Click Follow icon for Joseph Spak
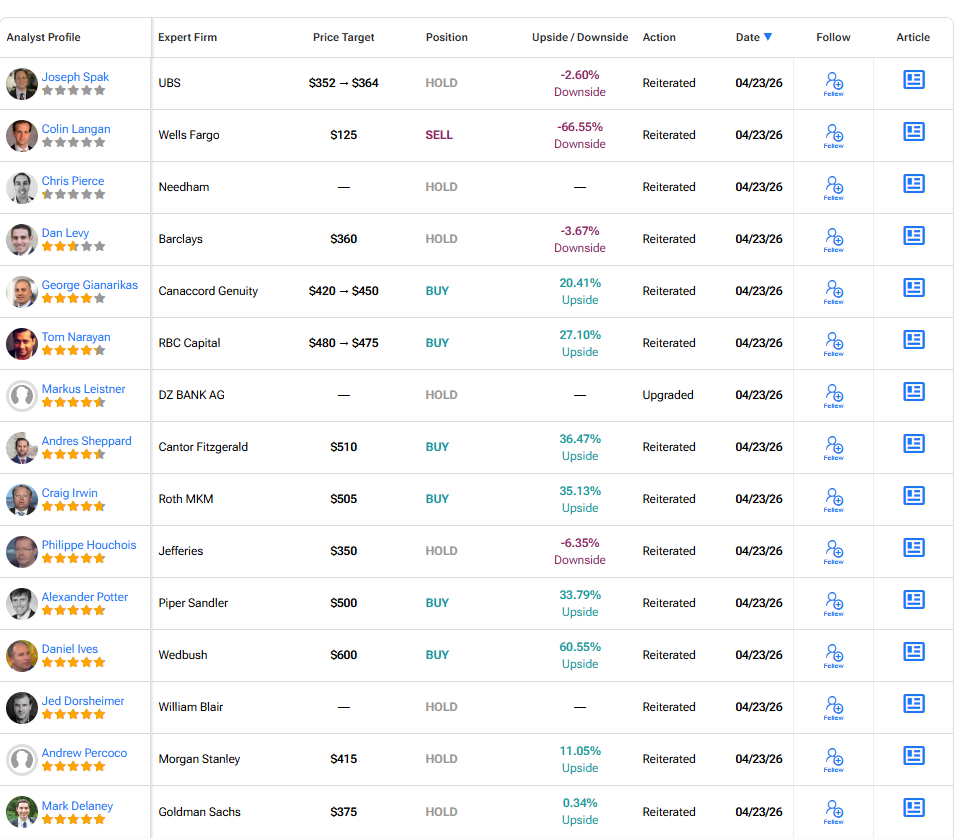This screenshot has width=958, height=839. tap(834, 81)
